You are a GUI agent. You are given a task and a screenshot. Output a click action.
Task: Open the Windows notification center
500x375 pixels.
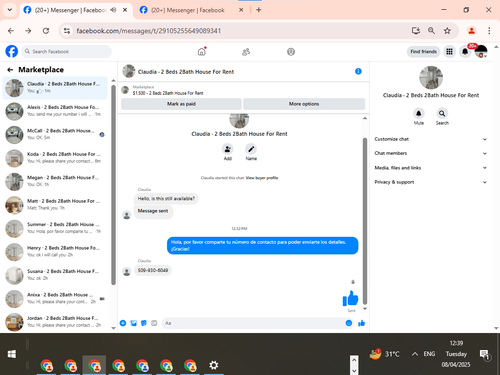click(x=484, y=355)
